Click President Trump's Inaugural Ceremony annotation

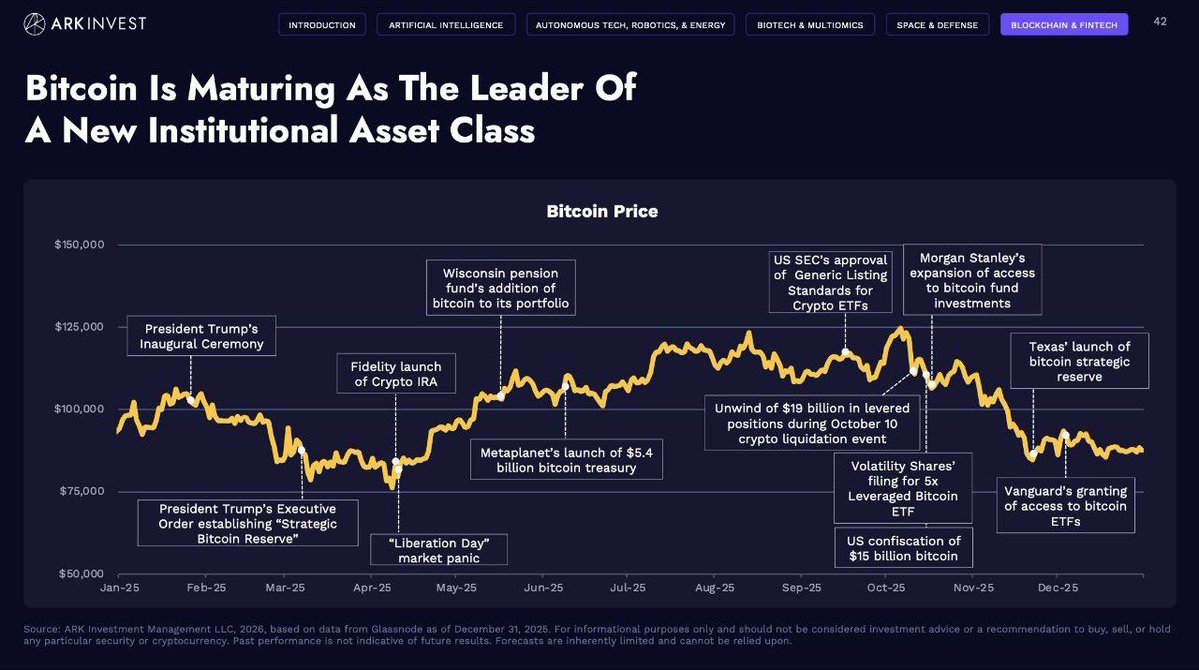coord(202,336)
